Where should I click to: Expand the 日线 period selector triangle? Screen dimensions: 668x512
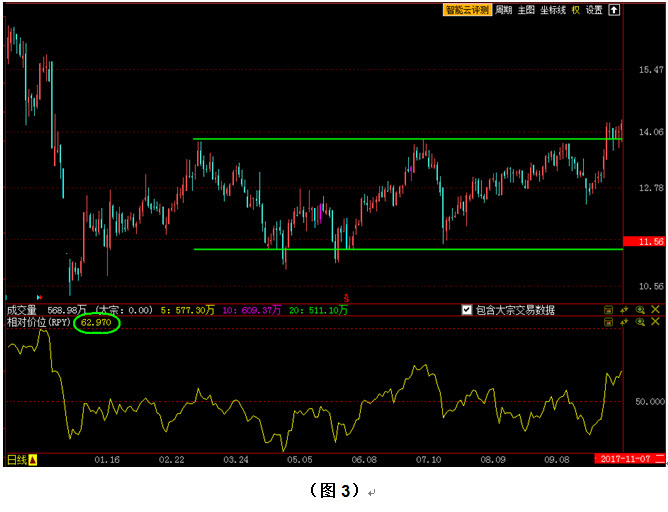(x=32, y=460)
